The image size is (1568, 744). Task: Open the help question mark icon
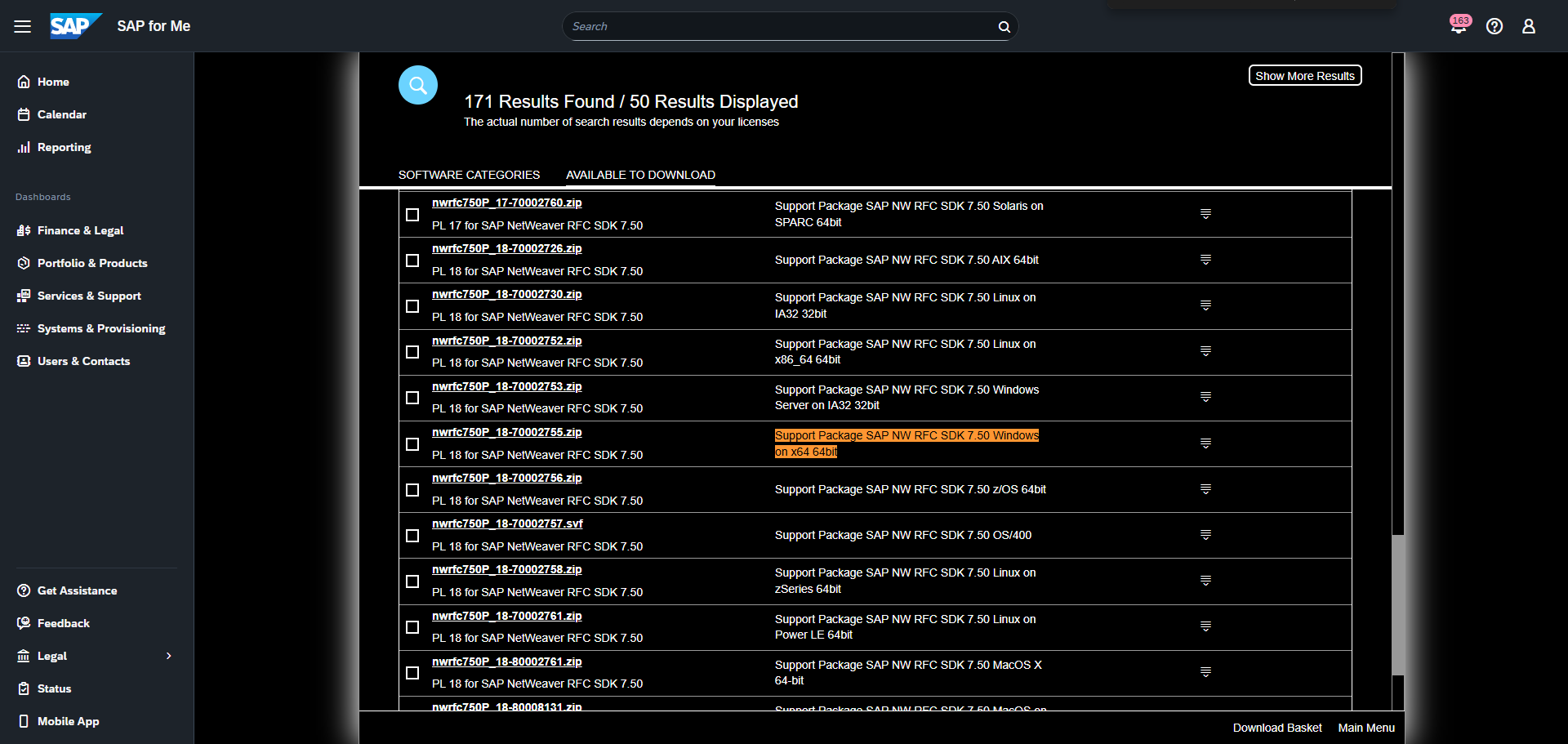click(1494, 26)
